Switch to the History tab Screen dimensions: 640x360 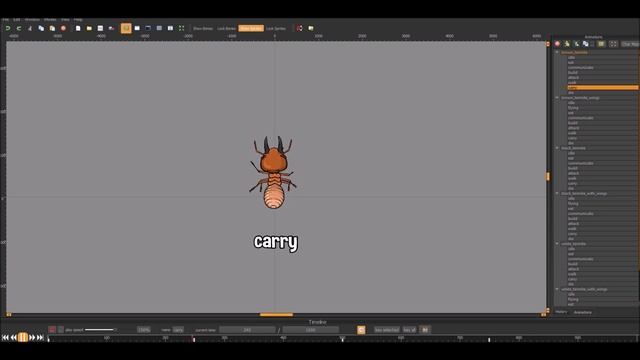[x=561, y=312]
